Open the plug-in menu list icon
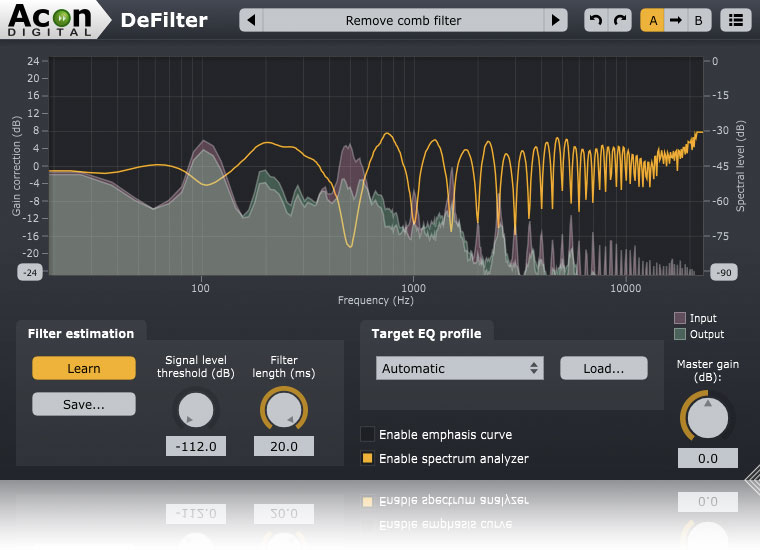Viewport: 760px width, 550px height. point(736,20)
